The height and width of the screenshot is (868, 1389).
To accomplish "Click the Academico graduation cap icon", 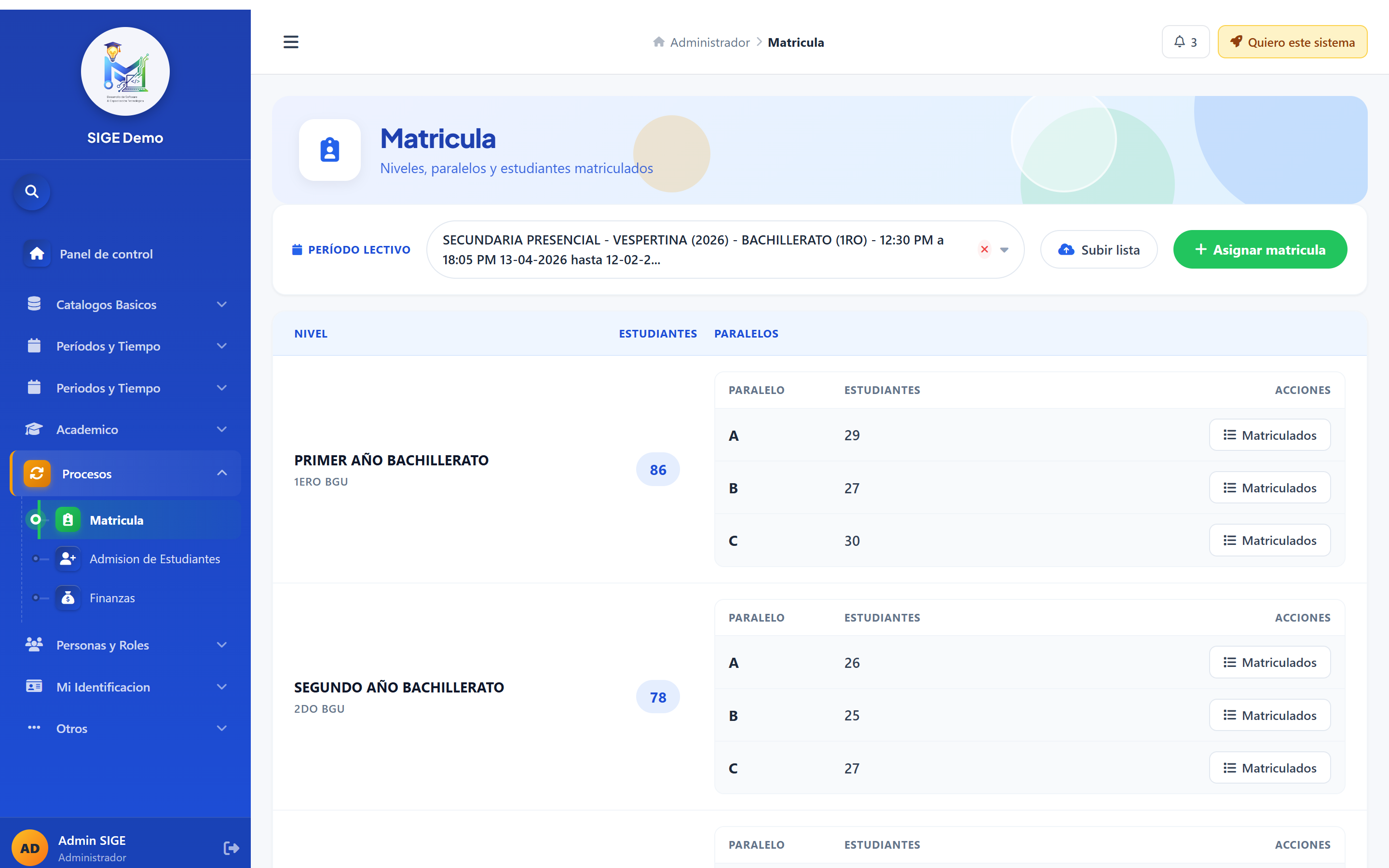I will click(x=34, y=429).
